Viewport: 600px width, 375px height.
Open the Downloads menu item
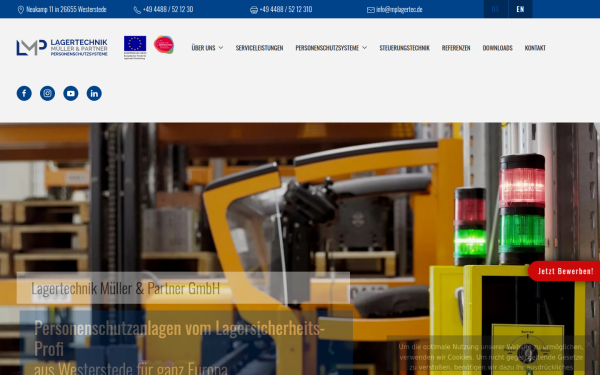coord(497,48)
